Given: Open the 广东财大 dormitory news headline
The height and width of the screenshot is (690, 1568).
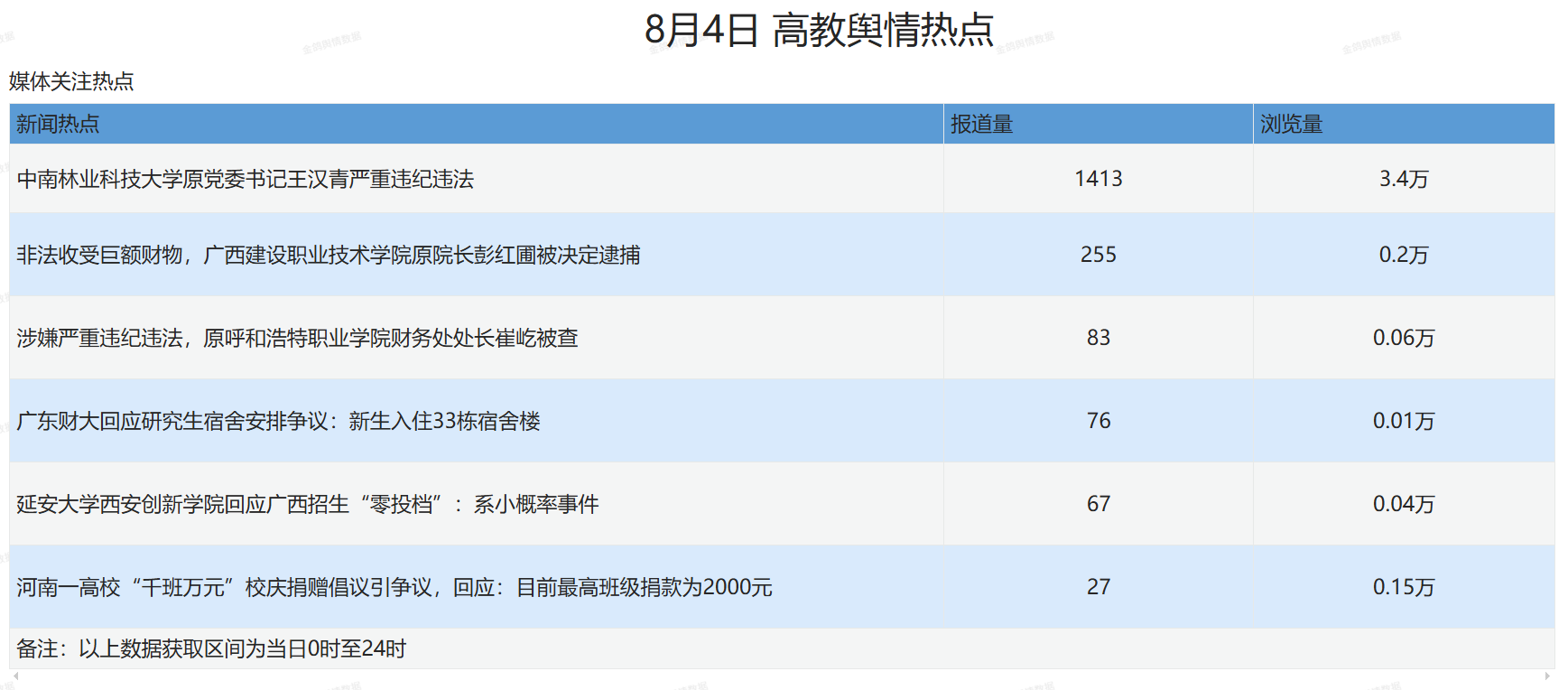Looking at the screenshot, I should (278, 422).
